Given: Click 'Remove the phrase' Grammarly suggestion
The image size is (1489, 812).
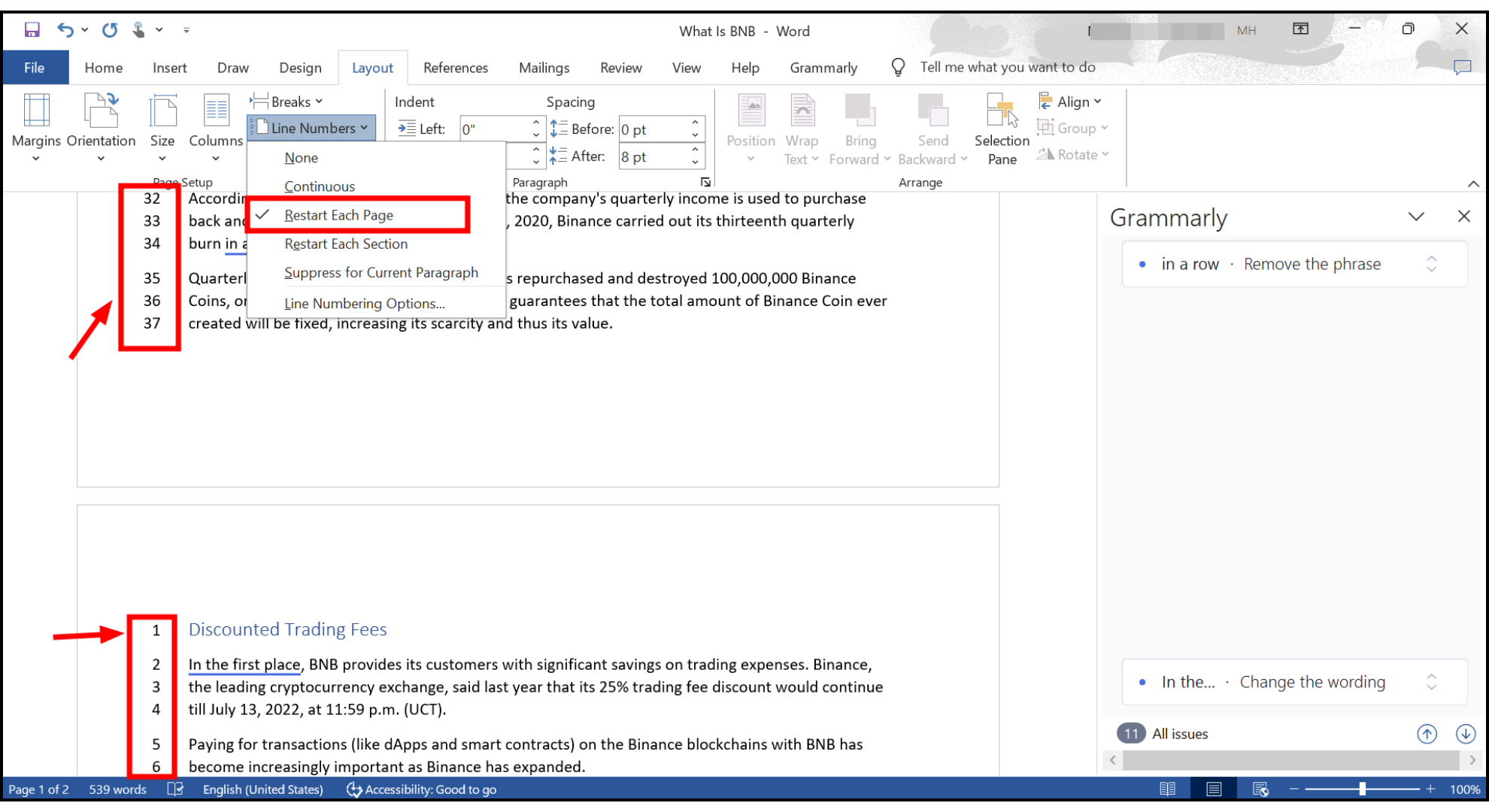Looking at the screenshot, I should coord(1312,264).
